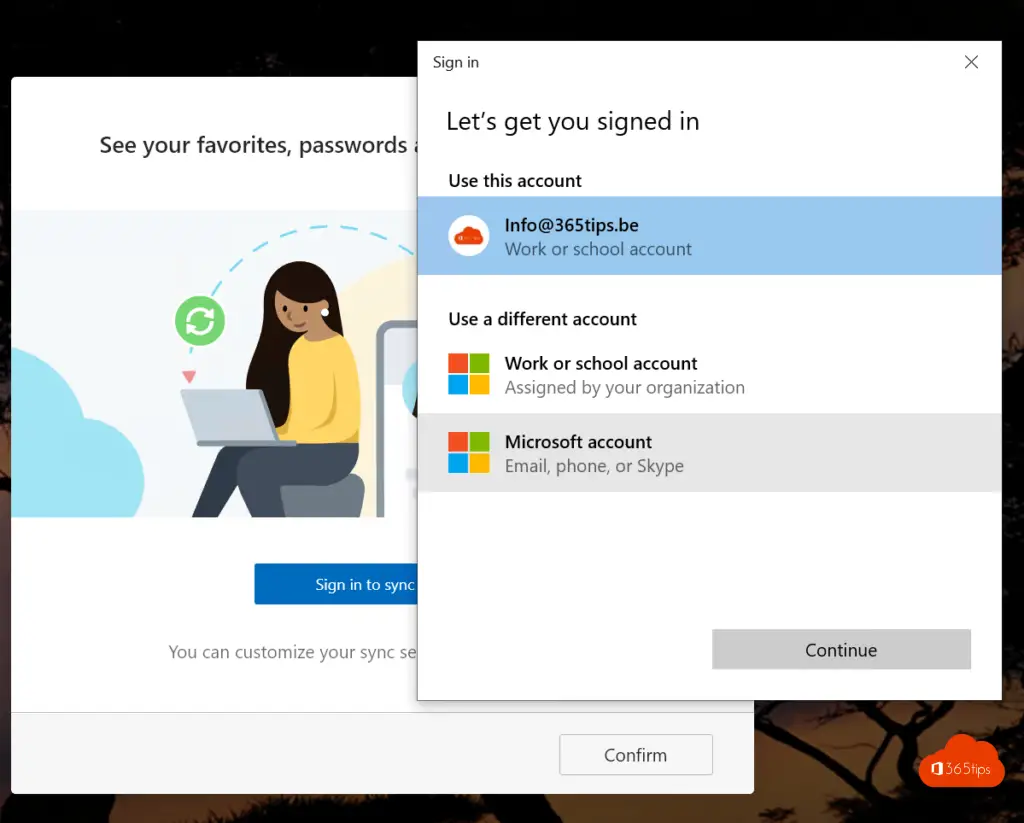Click the 365tips cloud avatar icon

(468, 236)
